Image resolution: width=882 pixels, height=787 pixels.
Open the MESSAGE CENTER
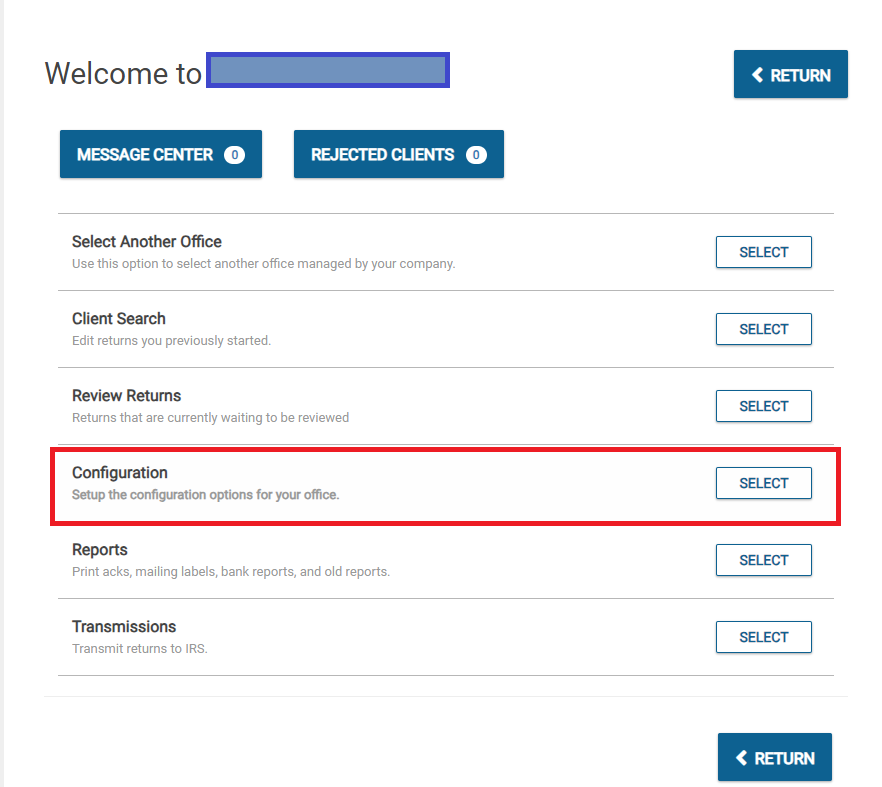coord(146,155)
